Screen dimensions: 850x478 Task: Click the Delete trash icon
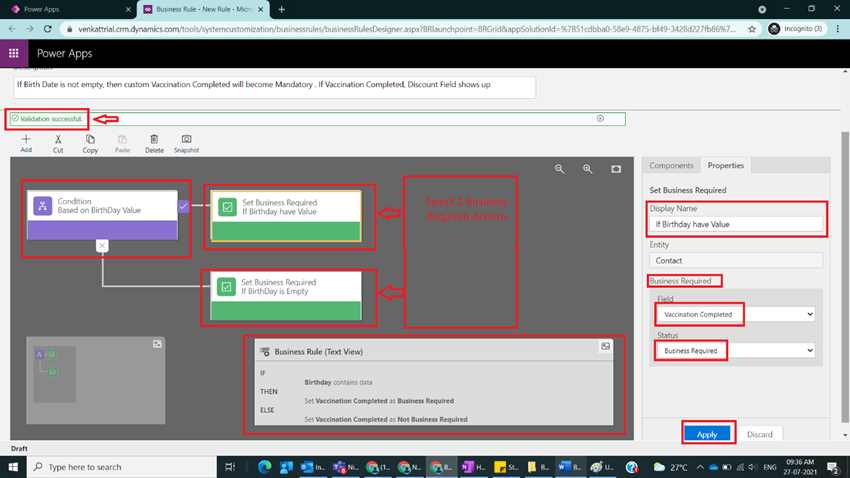[154, 144]
